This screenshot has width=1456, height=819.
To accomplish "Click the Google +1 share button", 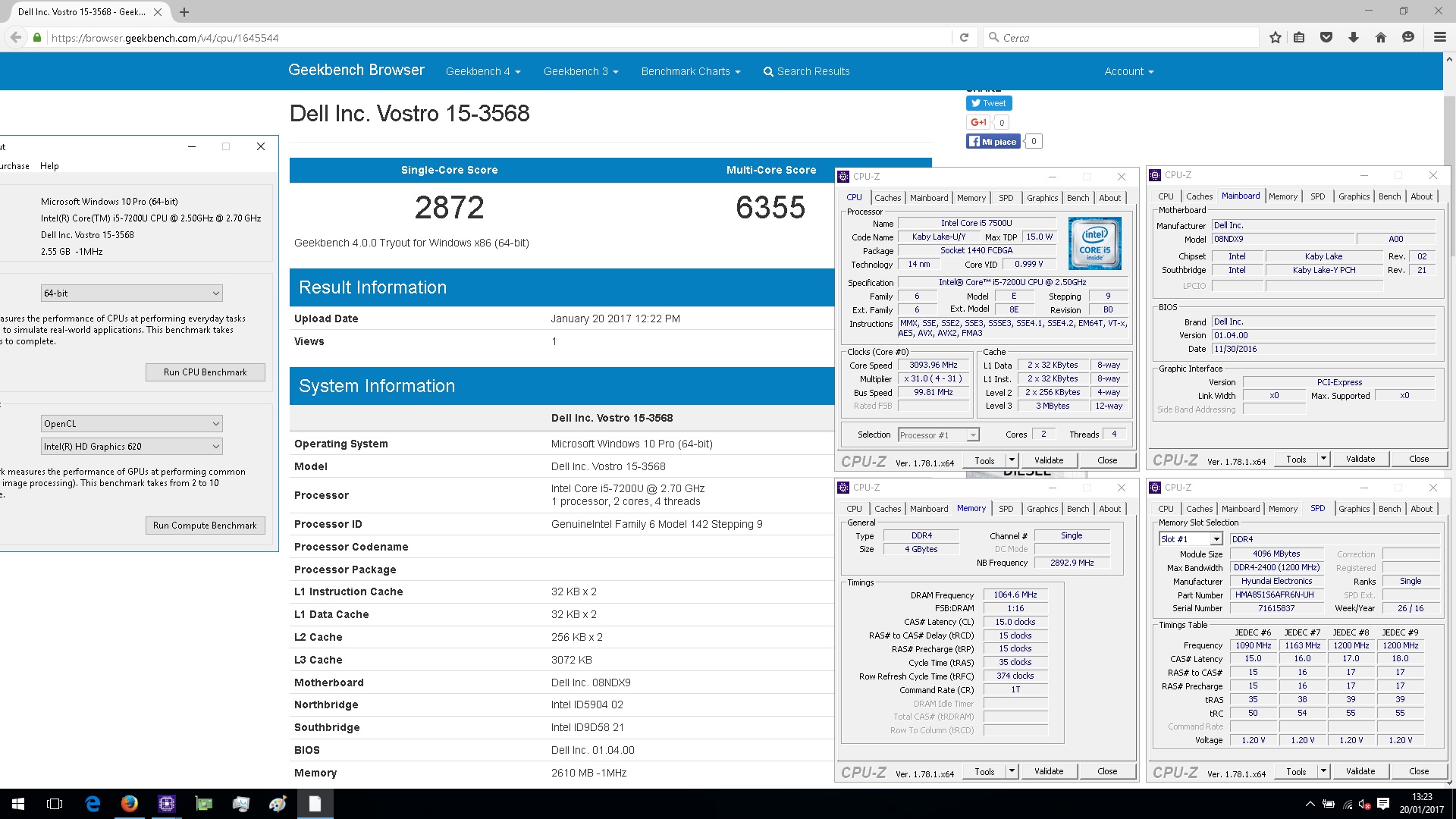I will click(x=978, y=122).
